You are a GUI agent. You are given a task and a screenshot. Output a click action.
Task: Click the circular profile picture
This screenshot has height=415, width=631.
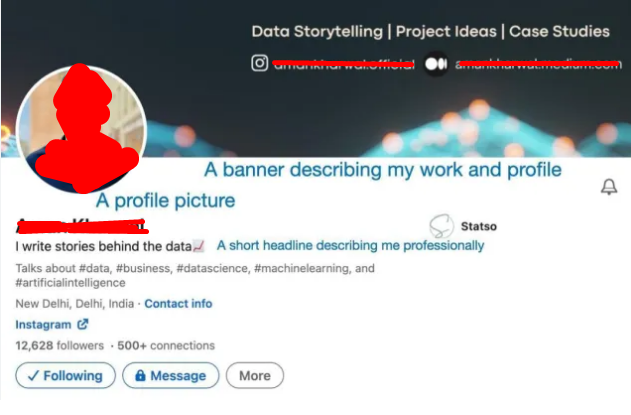pos(81,129)
